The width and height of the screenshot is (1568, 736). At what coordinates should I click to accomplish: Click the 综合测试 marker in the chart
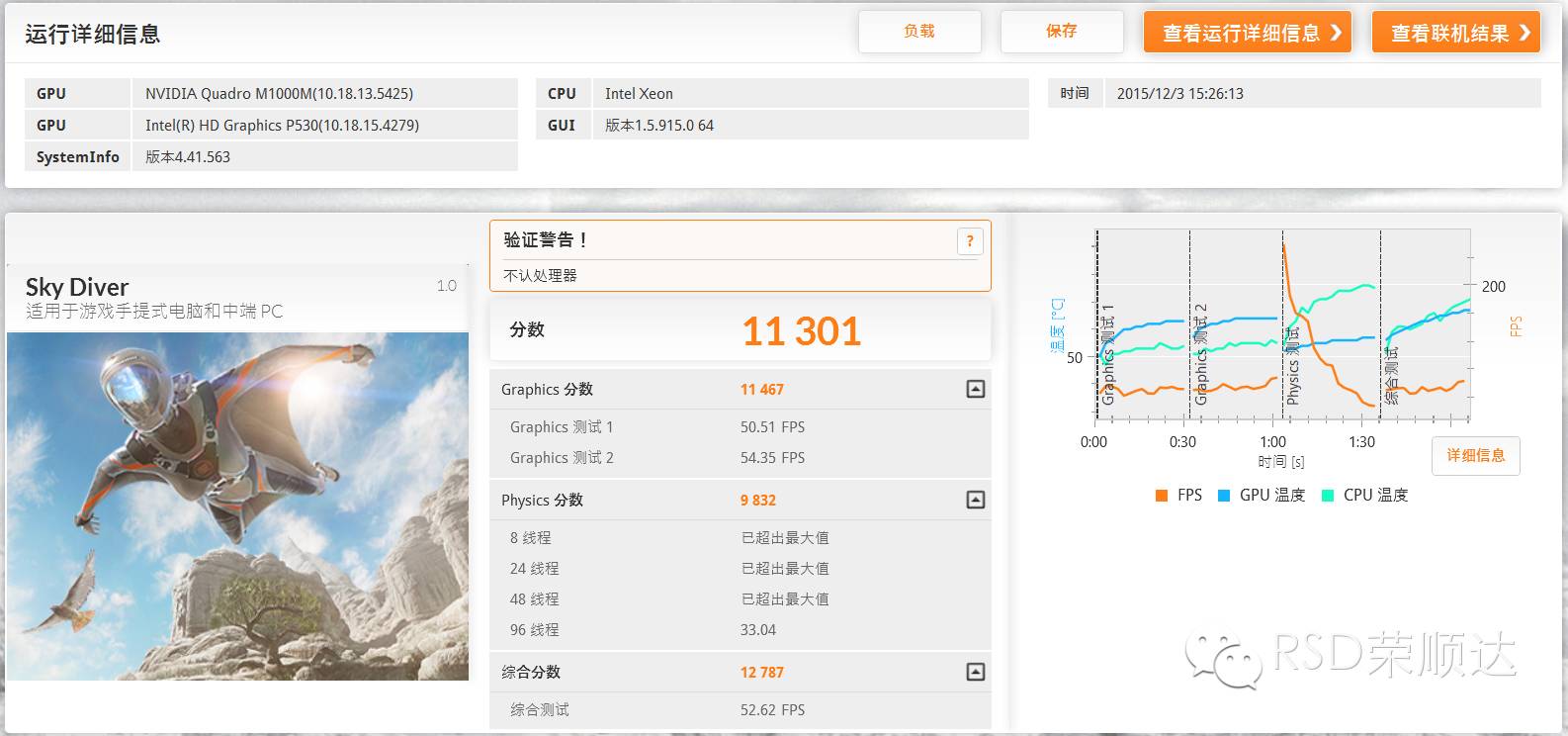click(1392, 375)
